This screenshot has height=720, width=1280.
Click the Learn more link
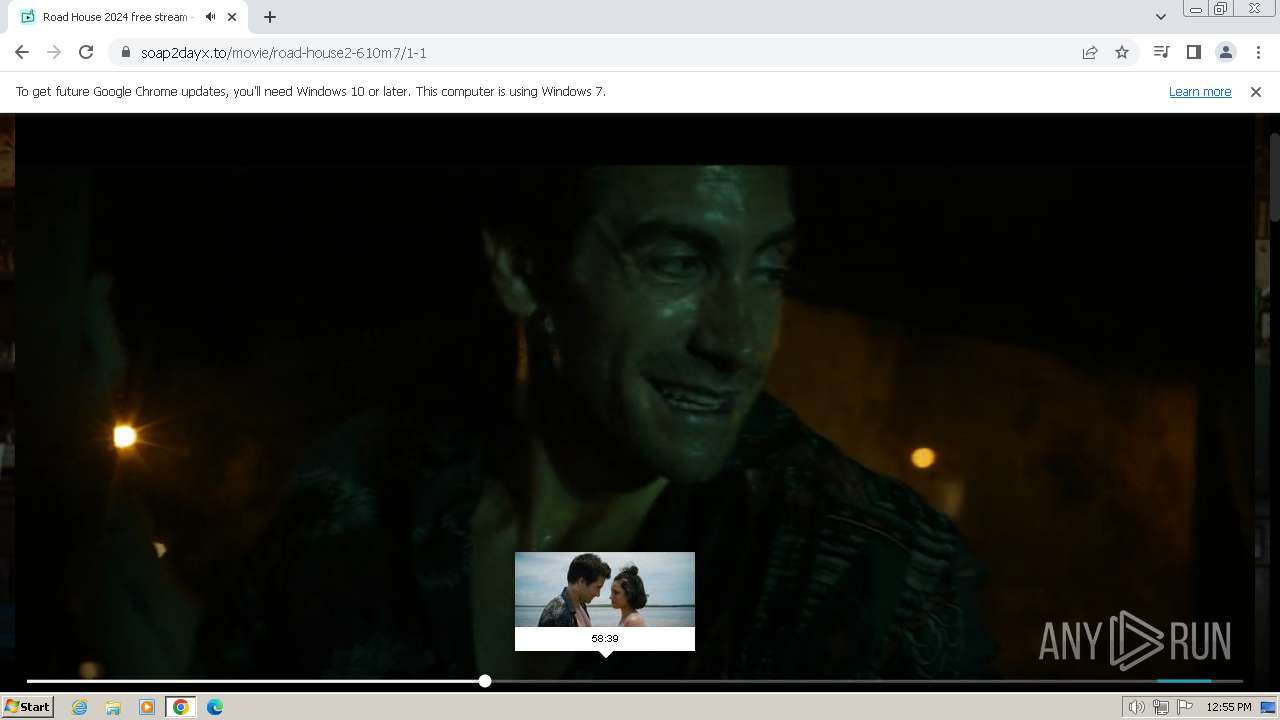(x=1200, y=91)
